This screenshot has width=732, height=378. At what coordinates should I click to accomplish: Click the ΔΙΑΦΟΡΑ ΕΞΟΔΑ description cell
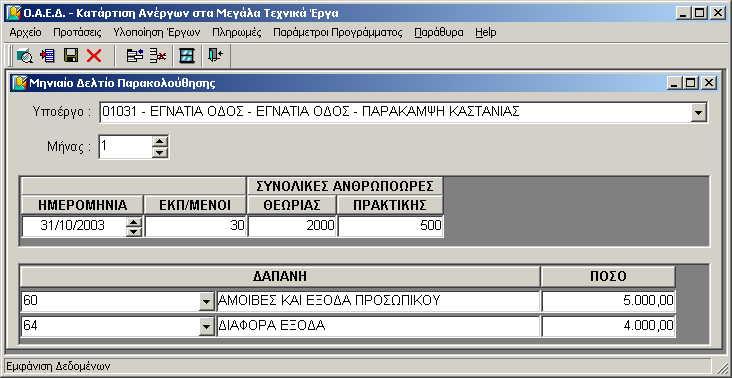[x=378, y=326]
